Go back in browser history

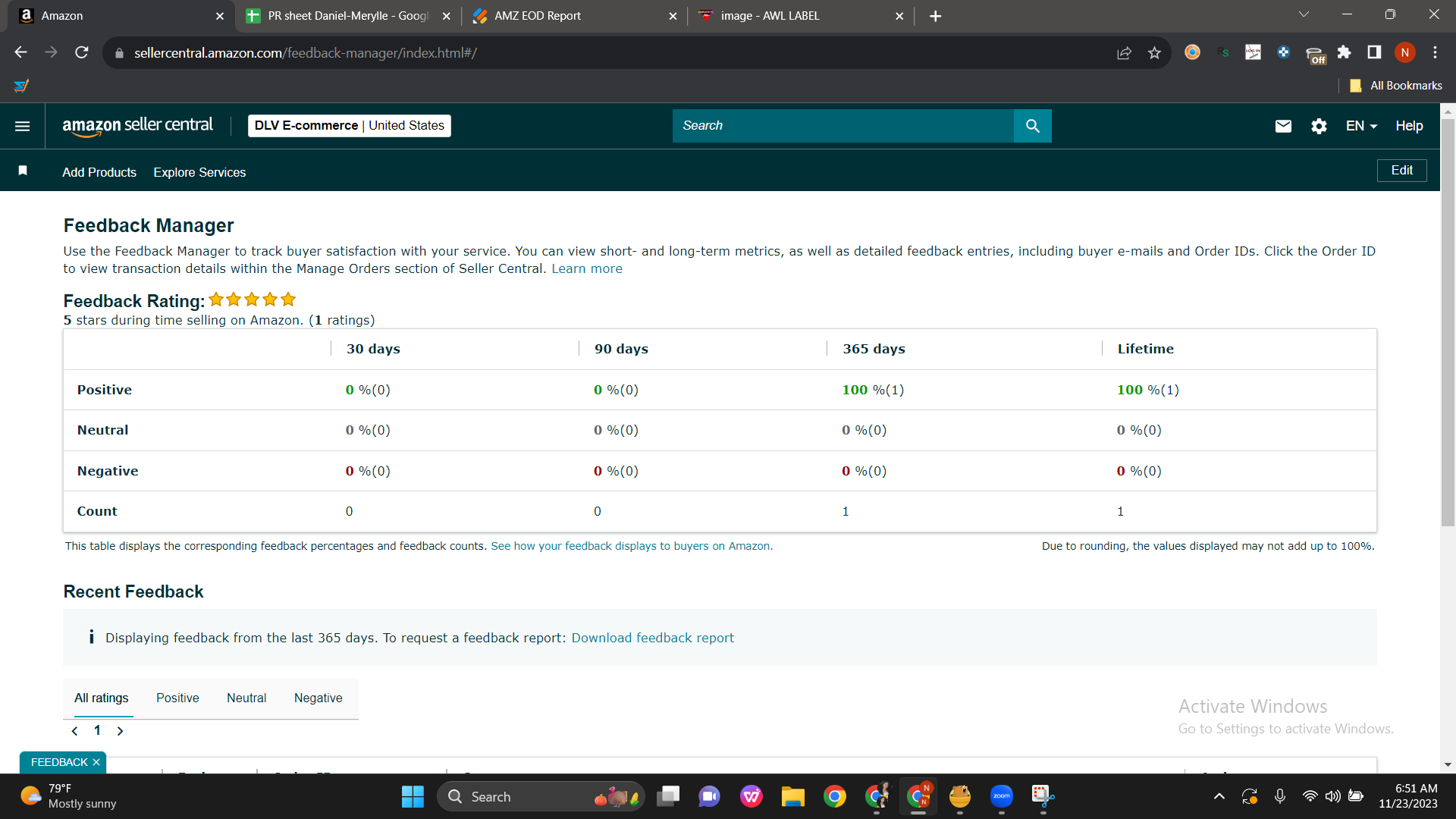pyautogui.click(x=21, y=52)
